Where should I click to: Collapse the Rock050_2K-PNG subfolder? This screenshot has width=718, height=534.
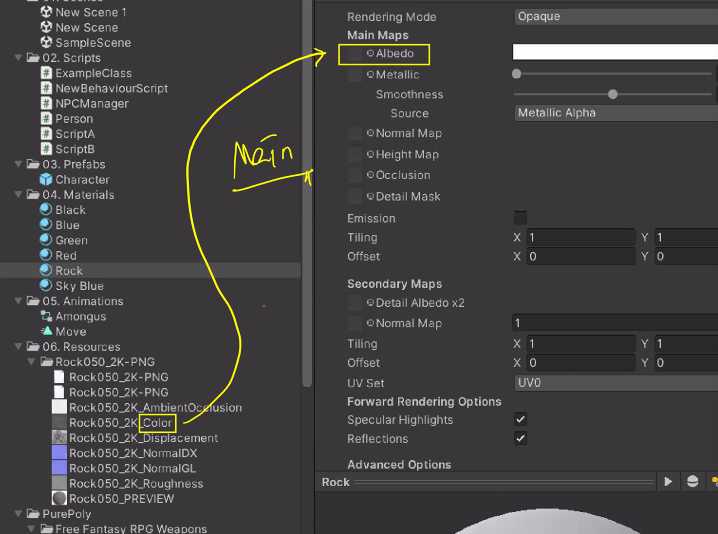32,362
